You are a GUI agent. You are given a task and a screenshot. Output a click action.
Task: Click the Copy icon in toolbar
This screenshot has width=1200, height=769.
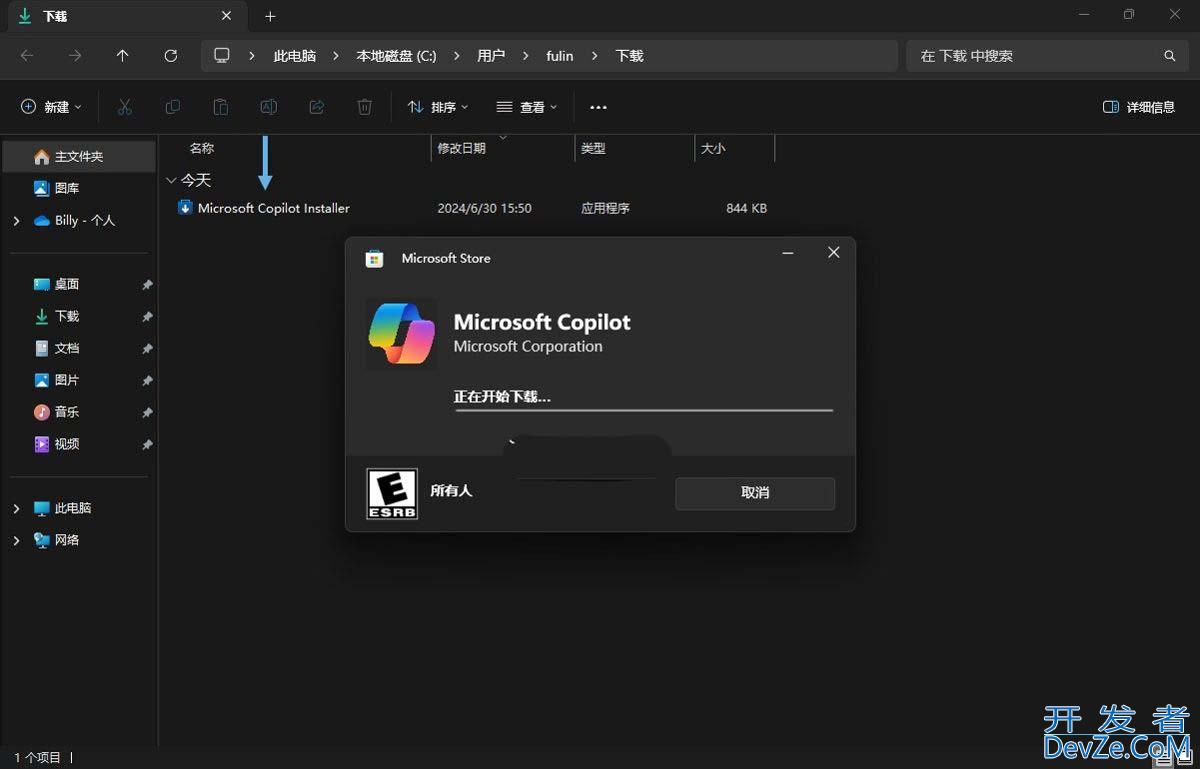173,107
